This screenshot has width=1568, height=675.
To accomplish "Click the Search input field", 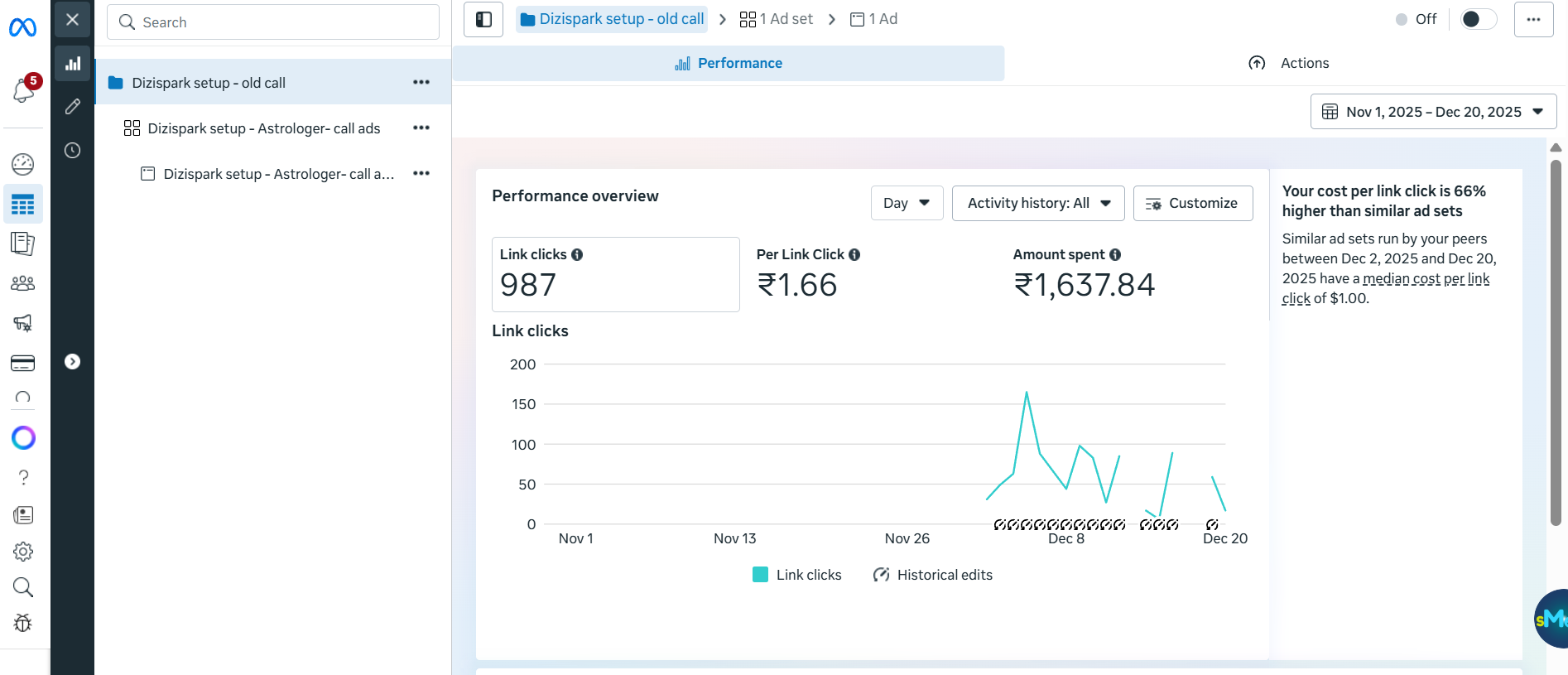I will (x=273, y=22).
